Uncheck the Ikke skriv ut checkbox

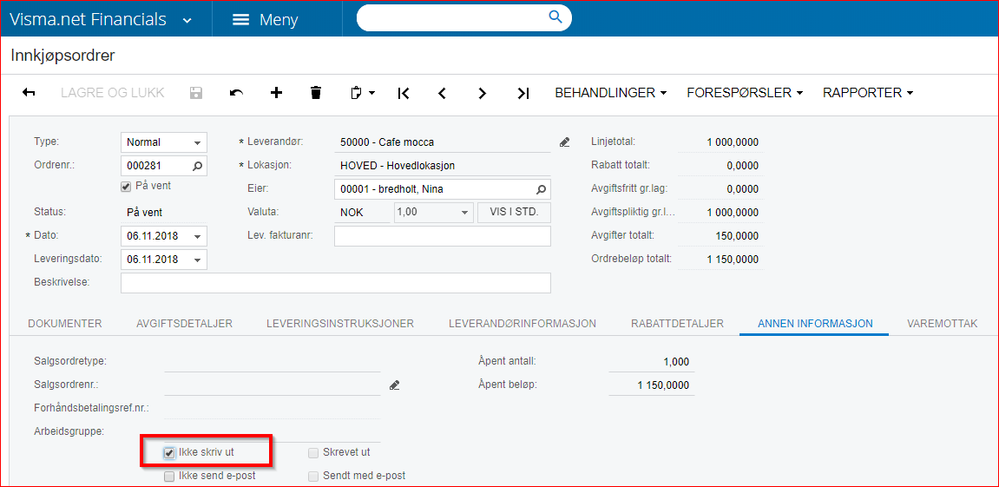[x=169, y=453]
